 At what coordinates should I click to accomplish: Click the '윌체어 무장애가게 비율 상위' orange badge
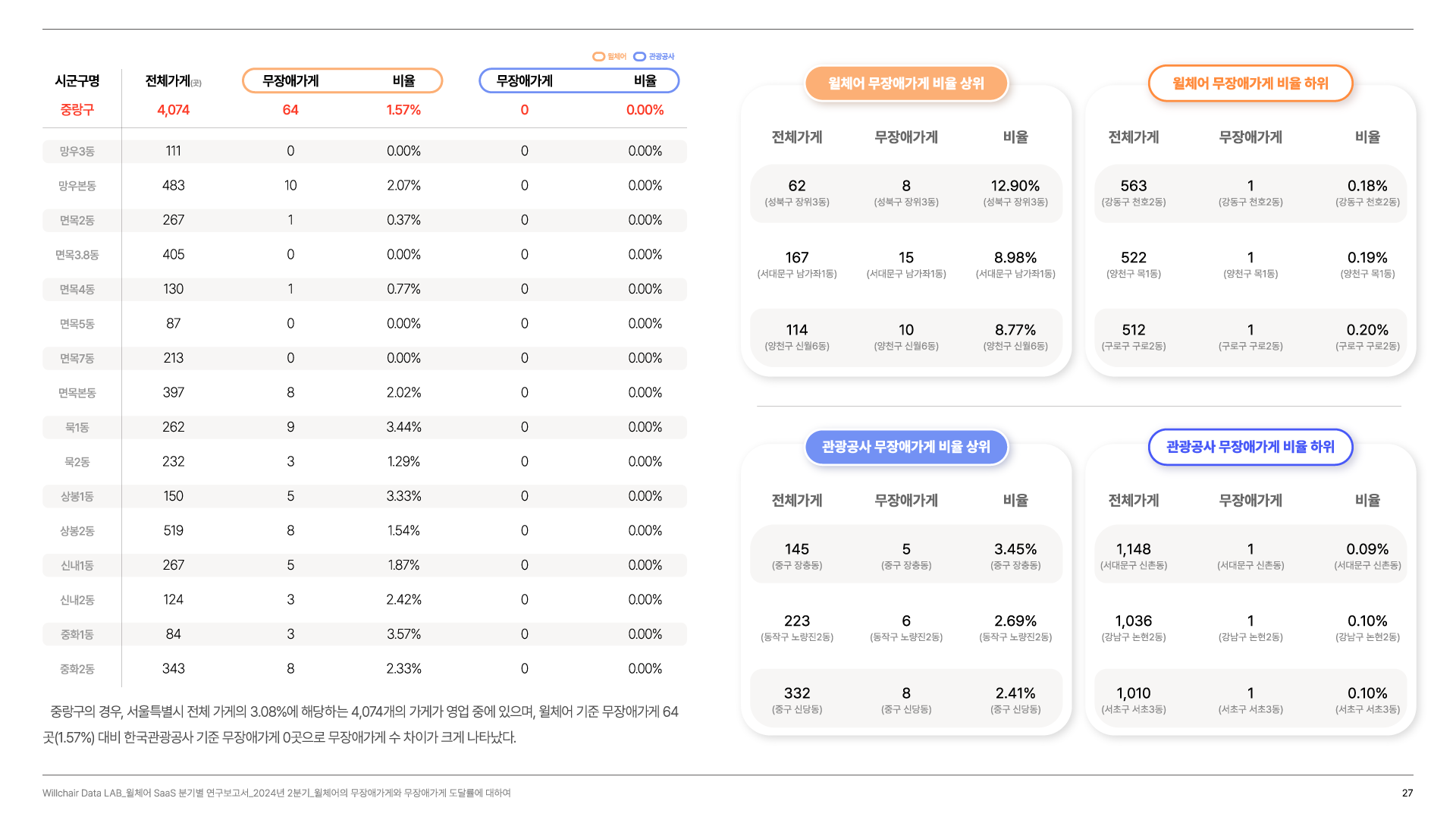(x=905, y=83)
